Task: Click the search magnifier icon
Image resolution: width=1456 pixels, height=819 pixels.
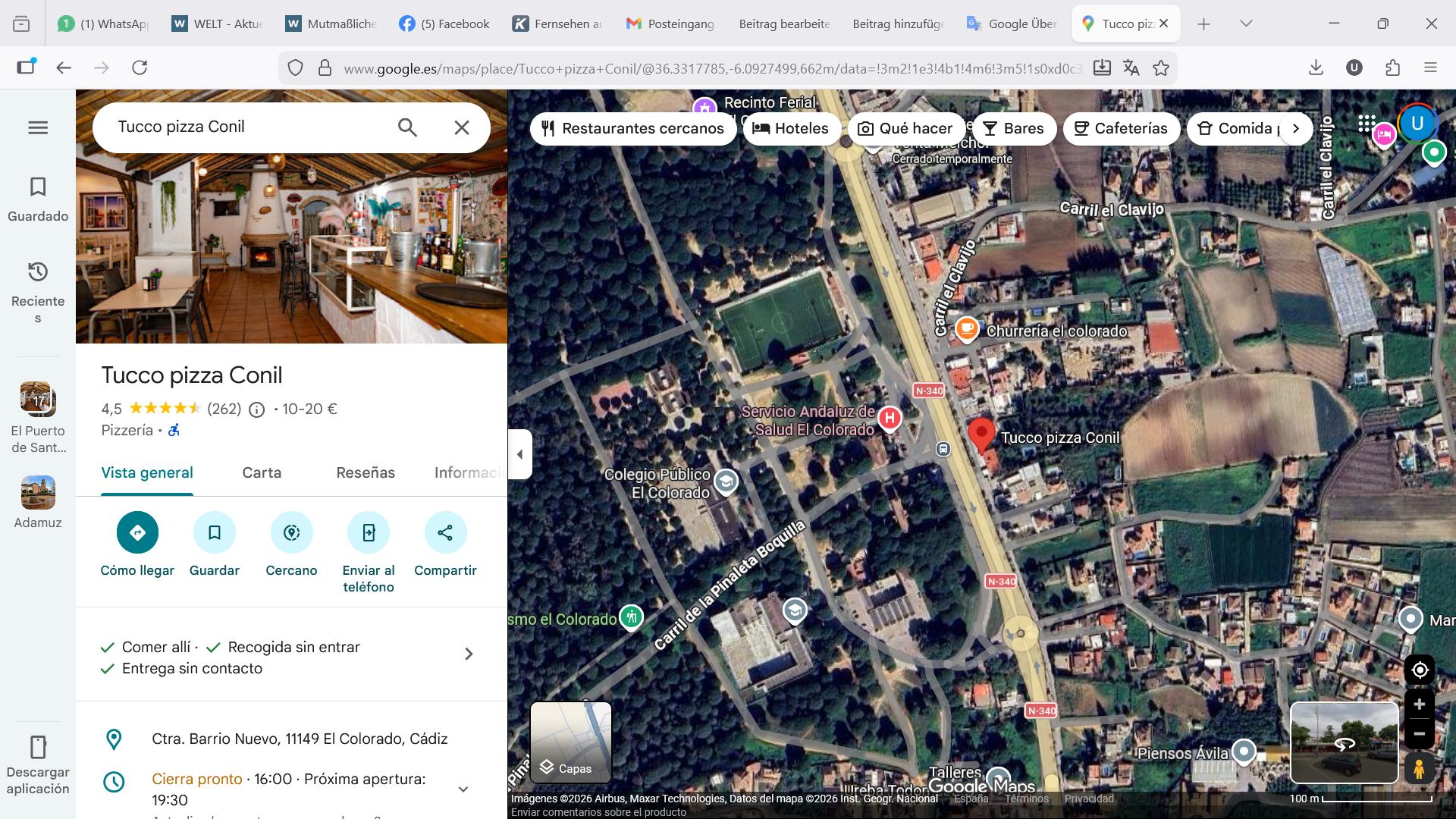Action: pos(407,127)
